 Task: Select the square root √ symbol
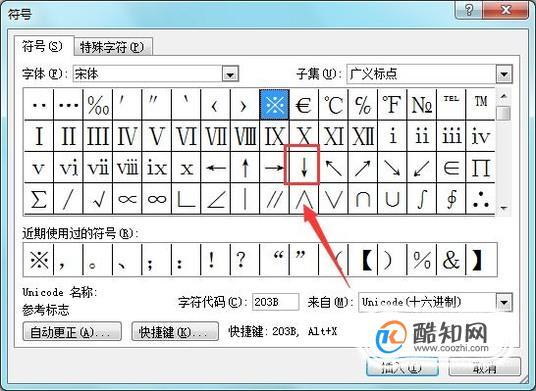[x=98, y=199]
